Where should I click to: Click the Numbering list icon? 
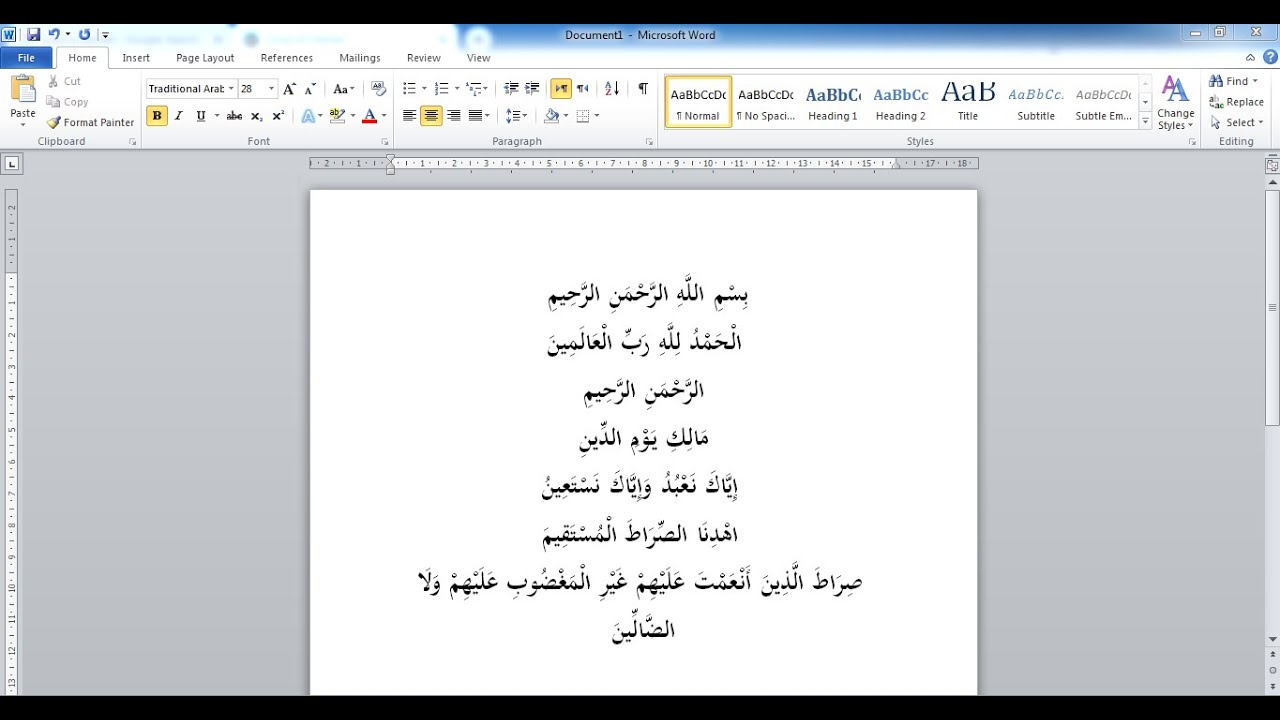pyautogui.click(x=442, y=89)
